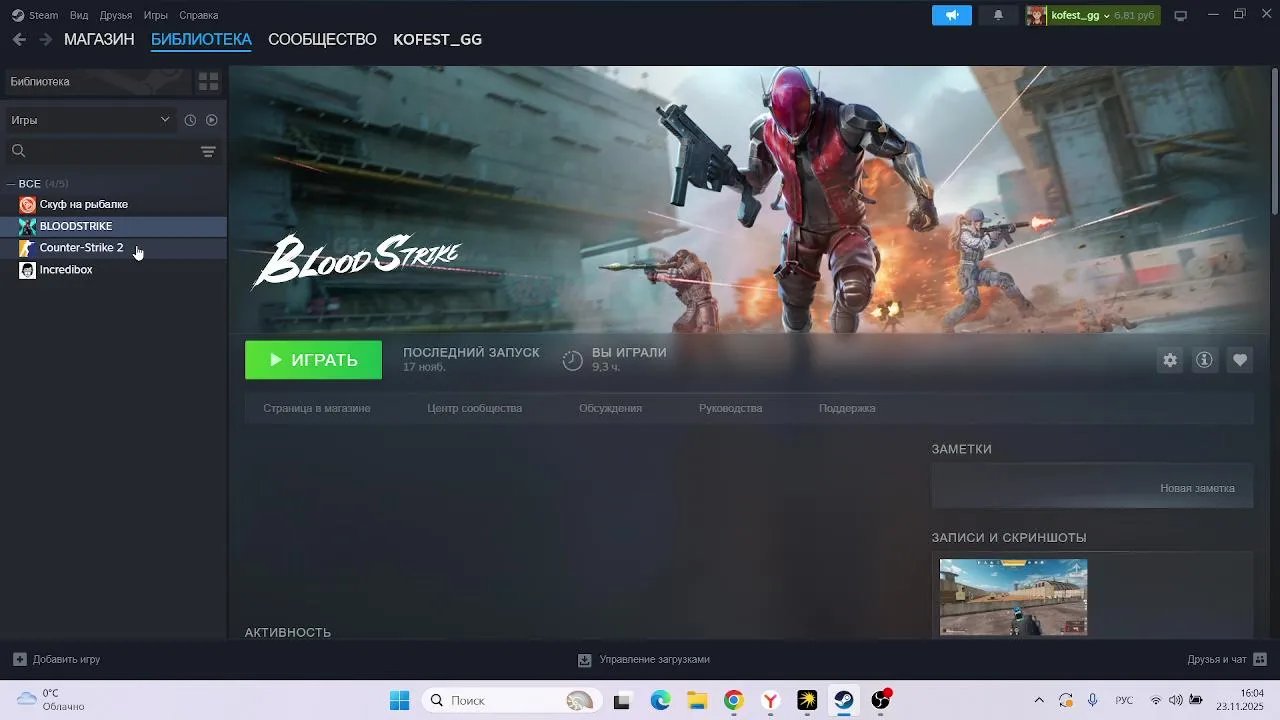Screen dimensions: 1280x720
Task: Click the green ИГРАТЬ button
Action: [313, 360]
